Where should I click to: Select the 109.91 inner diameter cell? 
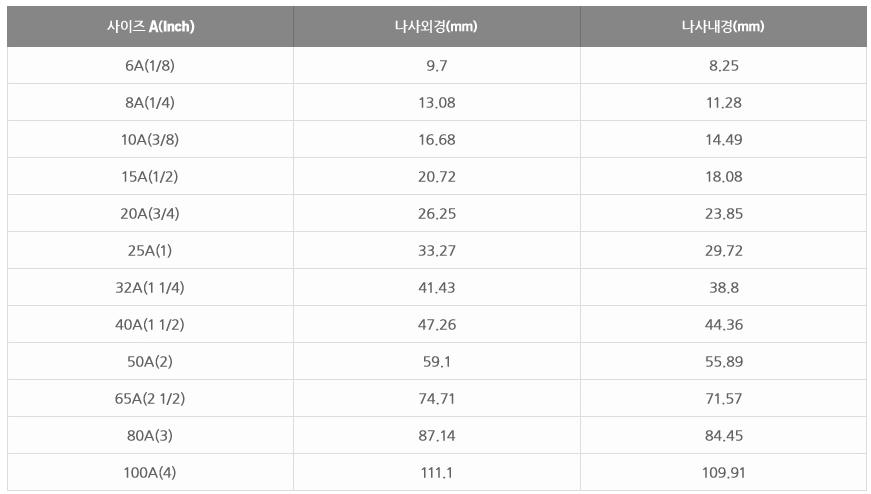click(723, 473)
